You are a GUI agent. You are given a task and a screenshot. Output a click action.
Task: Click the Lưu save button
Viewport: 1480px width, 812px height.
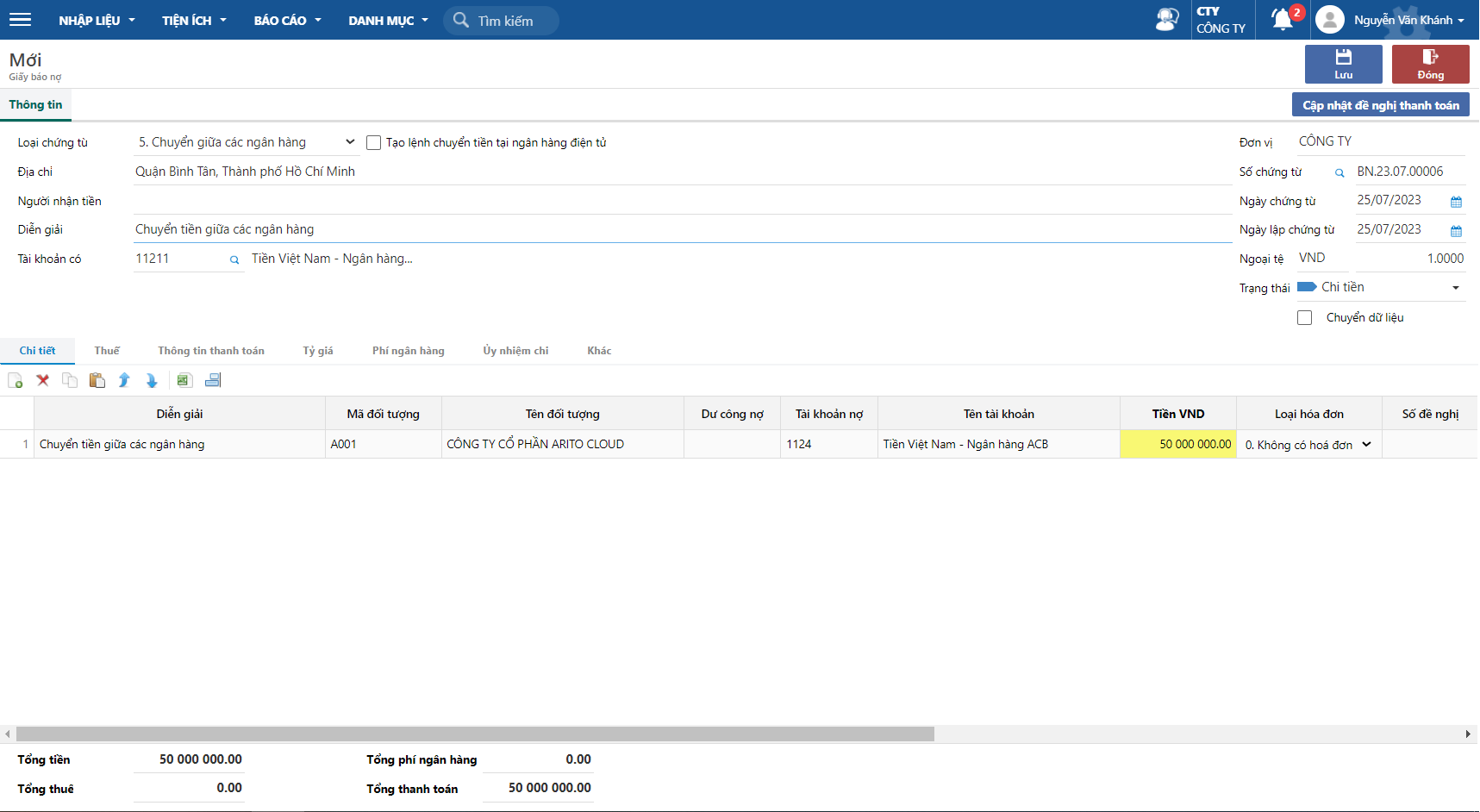(1343, 64)
